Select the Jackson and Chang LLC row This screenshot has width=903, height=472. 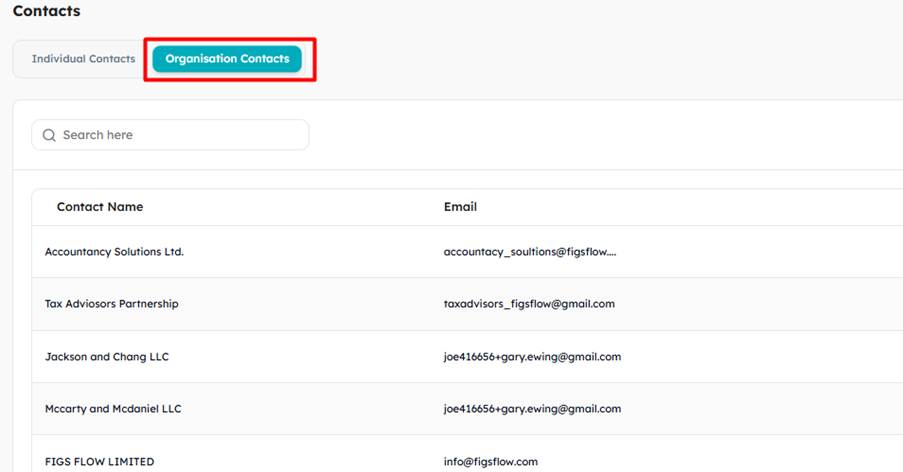pos(467,357)
